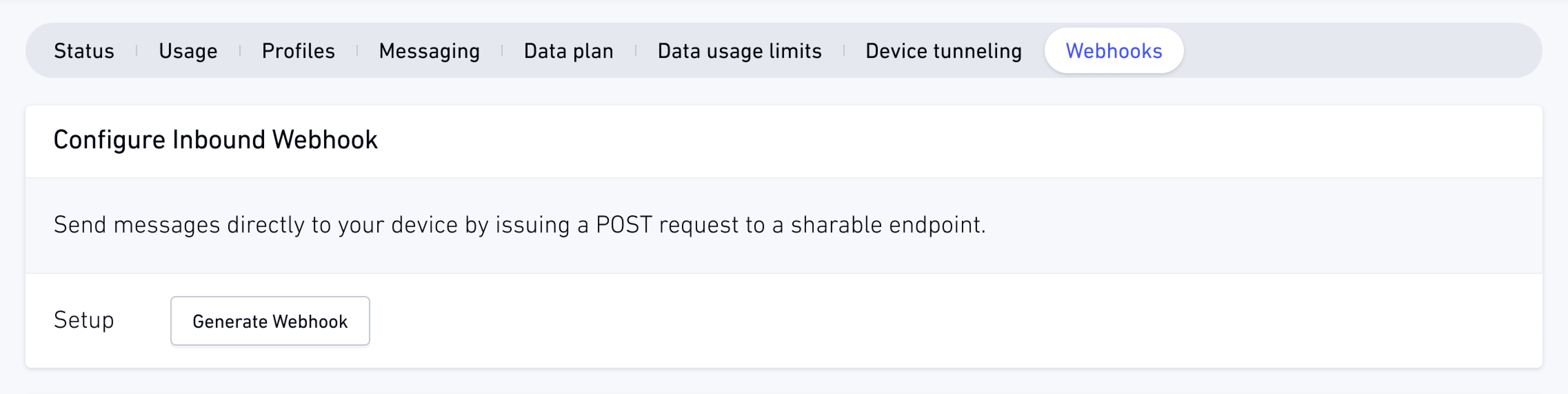1568x394 pixels.
Task: Open the Data plan tab
Action: coord(569,51)
